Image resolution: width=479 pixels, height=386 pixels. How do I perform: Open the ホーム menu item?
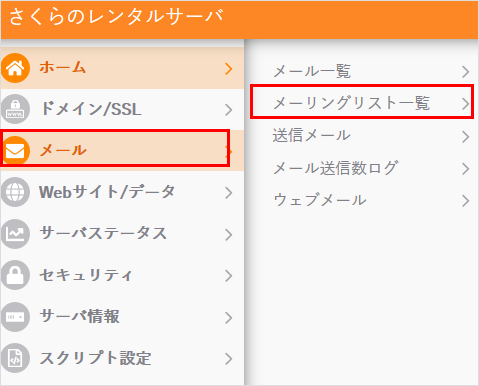(x=122, y=68)
